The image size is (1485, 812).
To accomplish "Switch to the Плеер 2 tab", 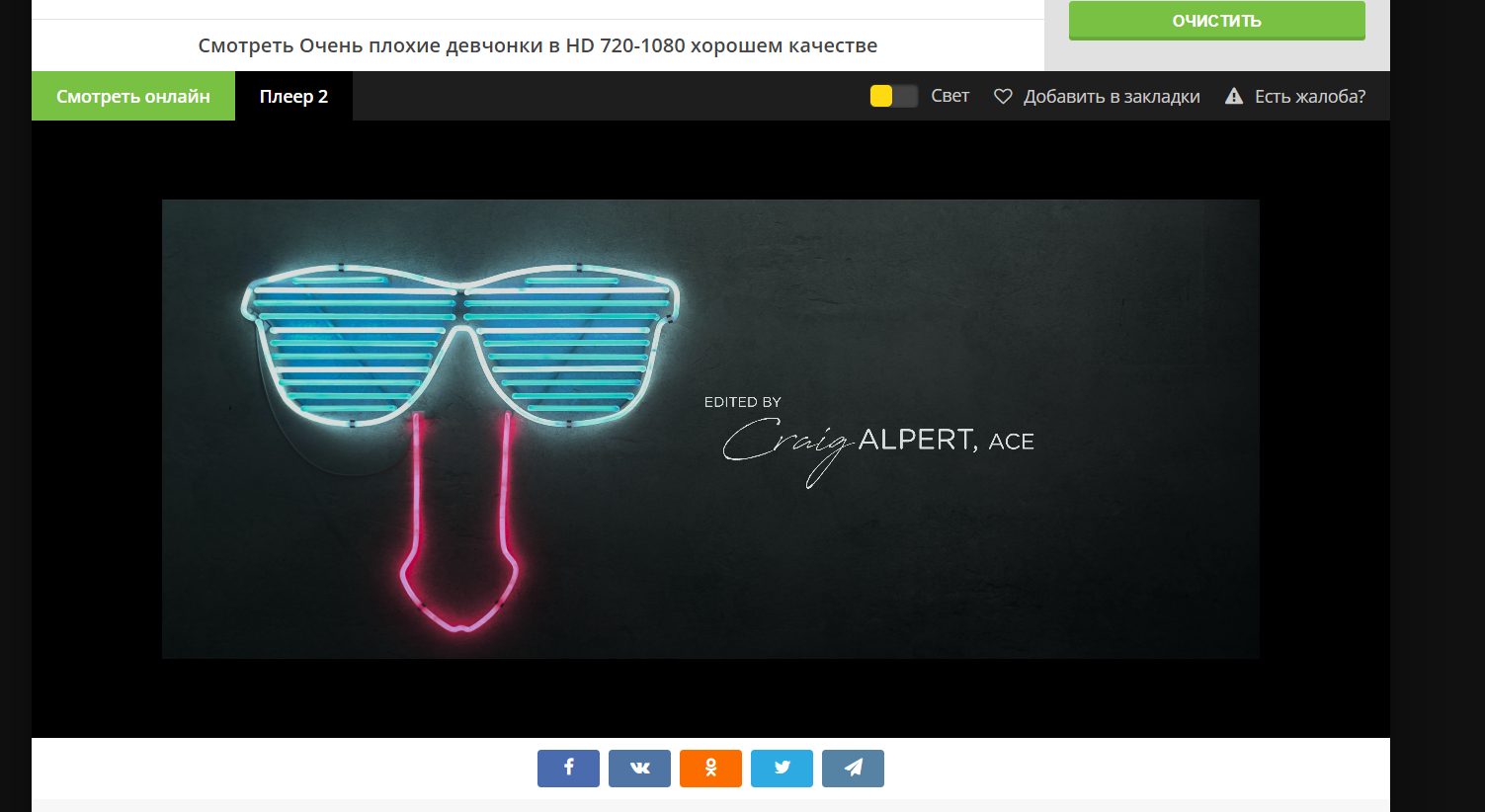I will tap(293, 96).
